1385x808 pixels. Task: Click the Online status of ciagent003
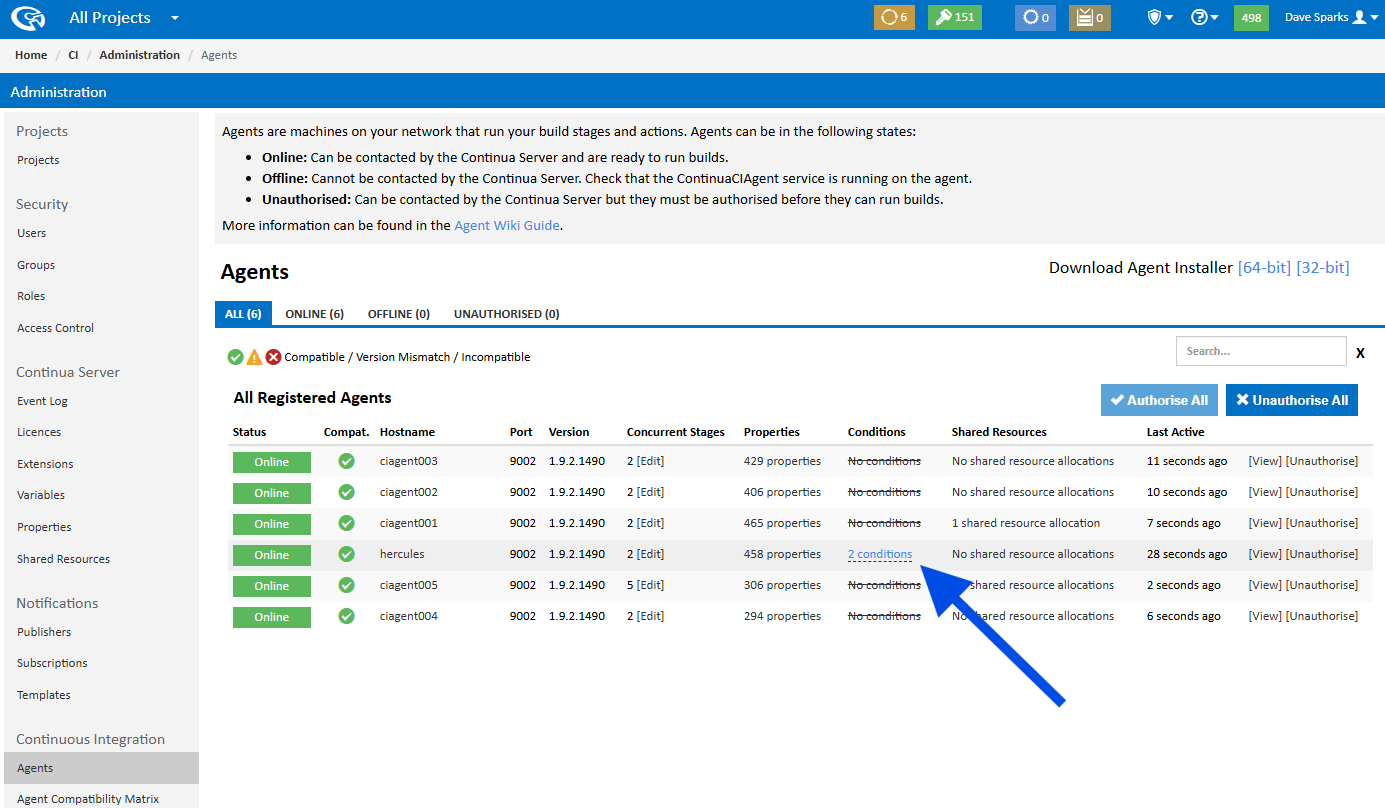coord(272,462)
